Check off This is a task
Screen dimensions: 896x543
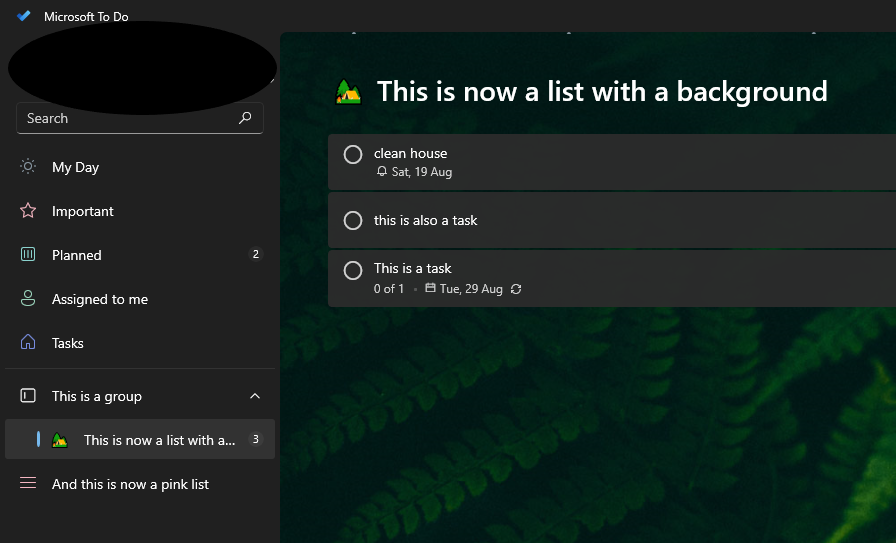[x=353, y=270]
